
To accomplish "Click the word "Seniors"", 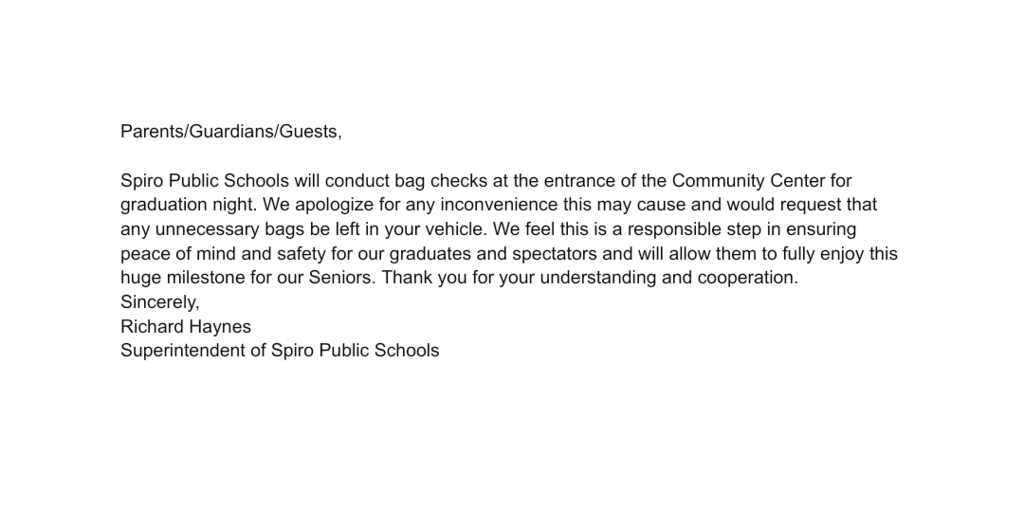I will [x=340, y=278].
